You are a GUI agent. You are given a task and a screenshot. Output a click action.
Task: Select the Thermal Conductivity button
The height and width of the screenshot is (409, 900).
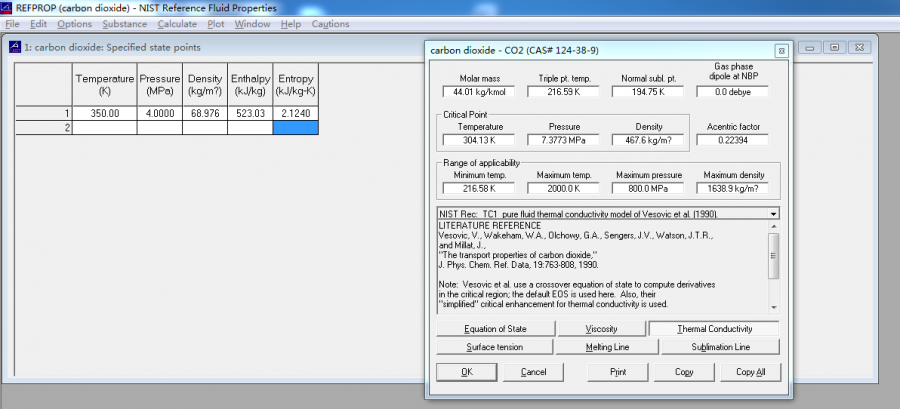click(x=714, y=329)
